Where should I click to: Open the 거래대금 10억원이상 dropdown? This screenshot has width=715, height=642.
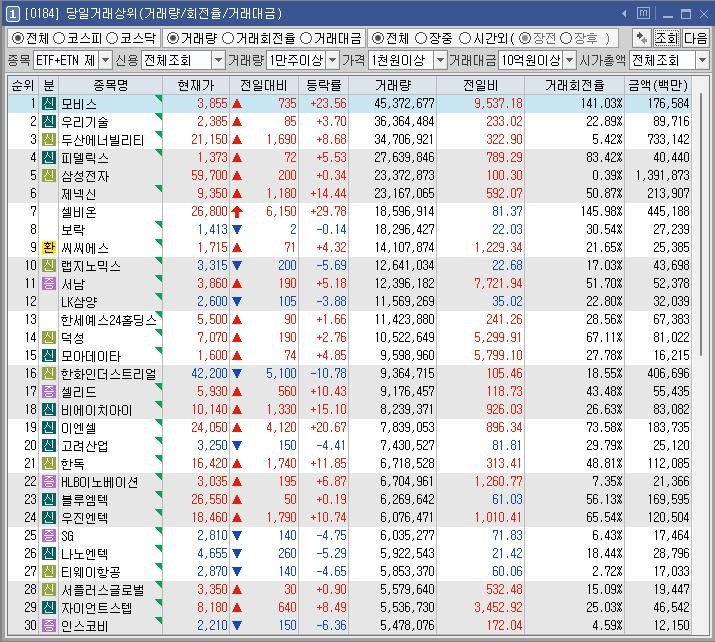click(570, 60)
